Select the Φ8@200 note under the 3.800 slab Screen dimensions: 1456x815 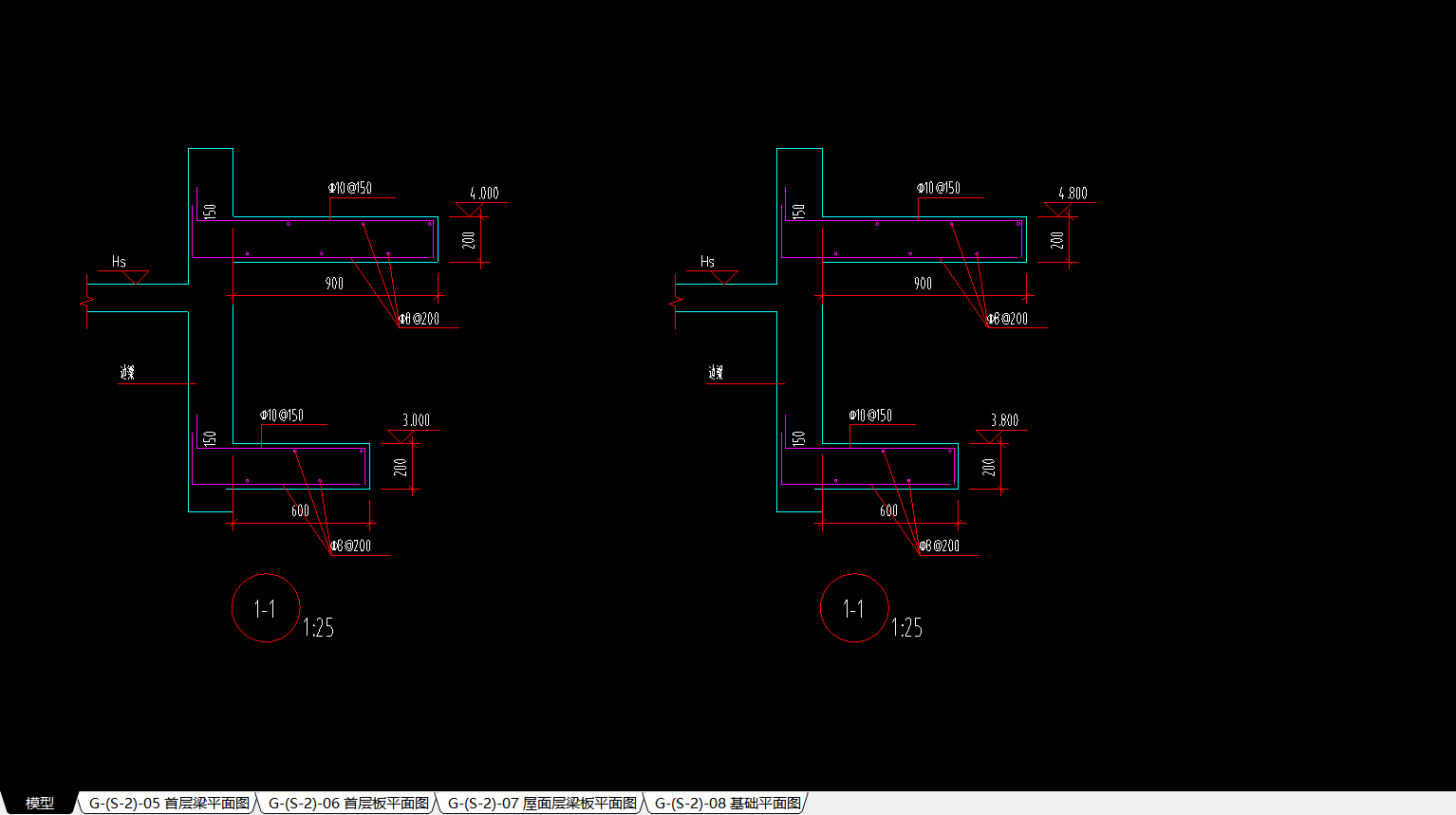point(939,546)
